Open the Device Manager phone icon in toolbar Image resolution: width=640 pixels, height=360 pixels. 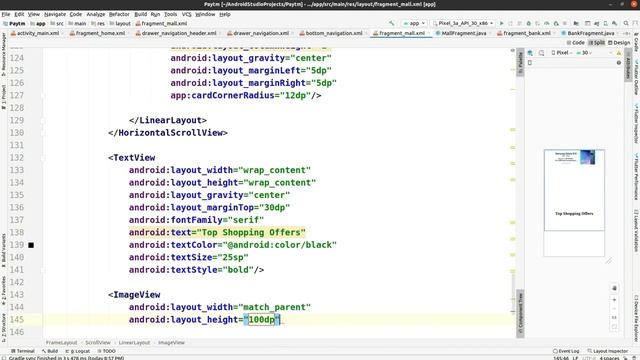[x=605, y=23]
